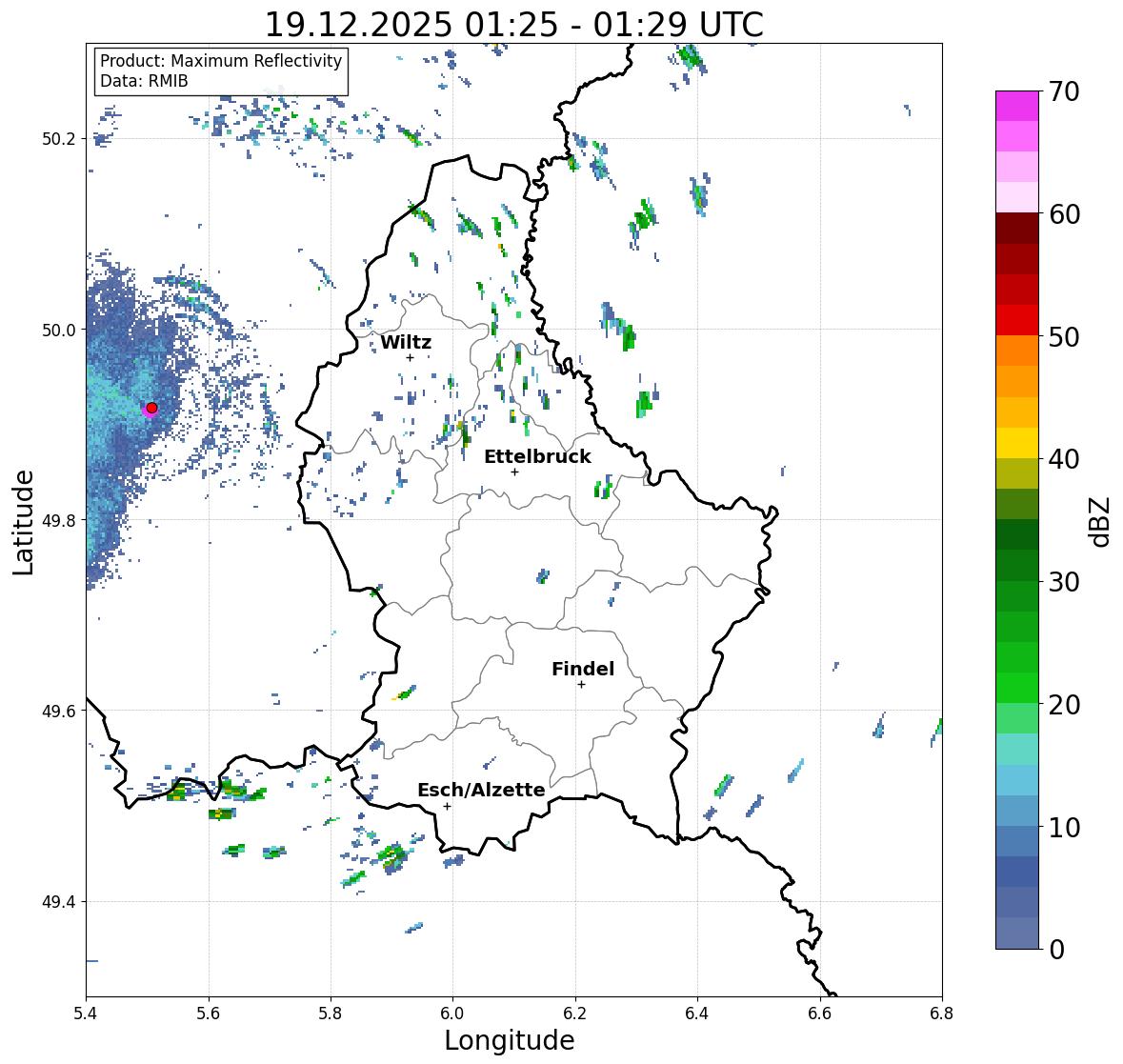Viewport: 1123px width, 1064px height.
Task: Click longitude tick label 5.4
Action: pos(86,1013)
